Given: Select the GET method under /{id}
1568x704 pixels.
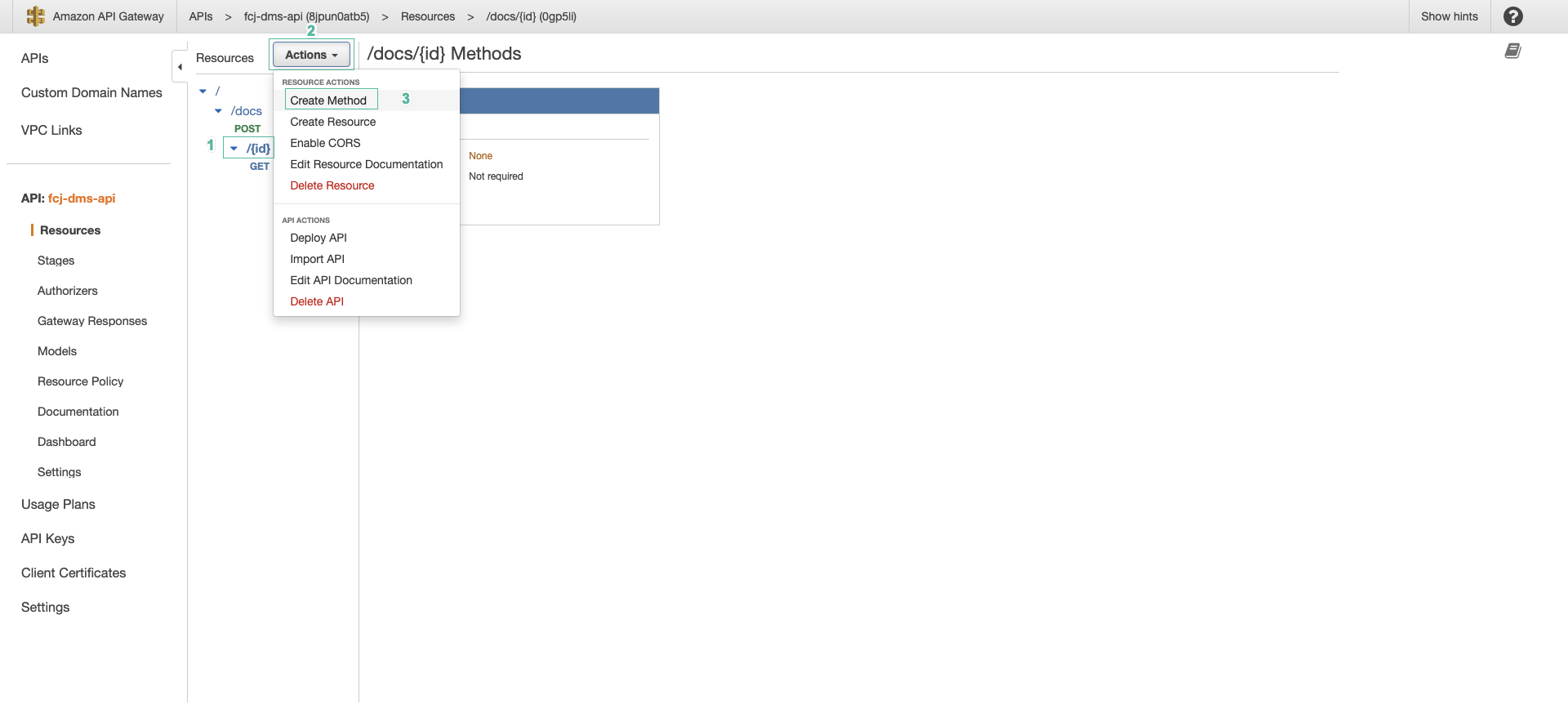Looking at the screenshot, I should [x=259, y=167].
